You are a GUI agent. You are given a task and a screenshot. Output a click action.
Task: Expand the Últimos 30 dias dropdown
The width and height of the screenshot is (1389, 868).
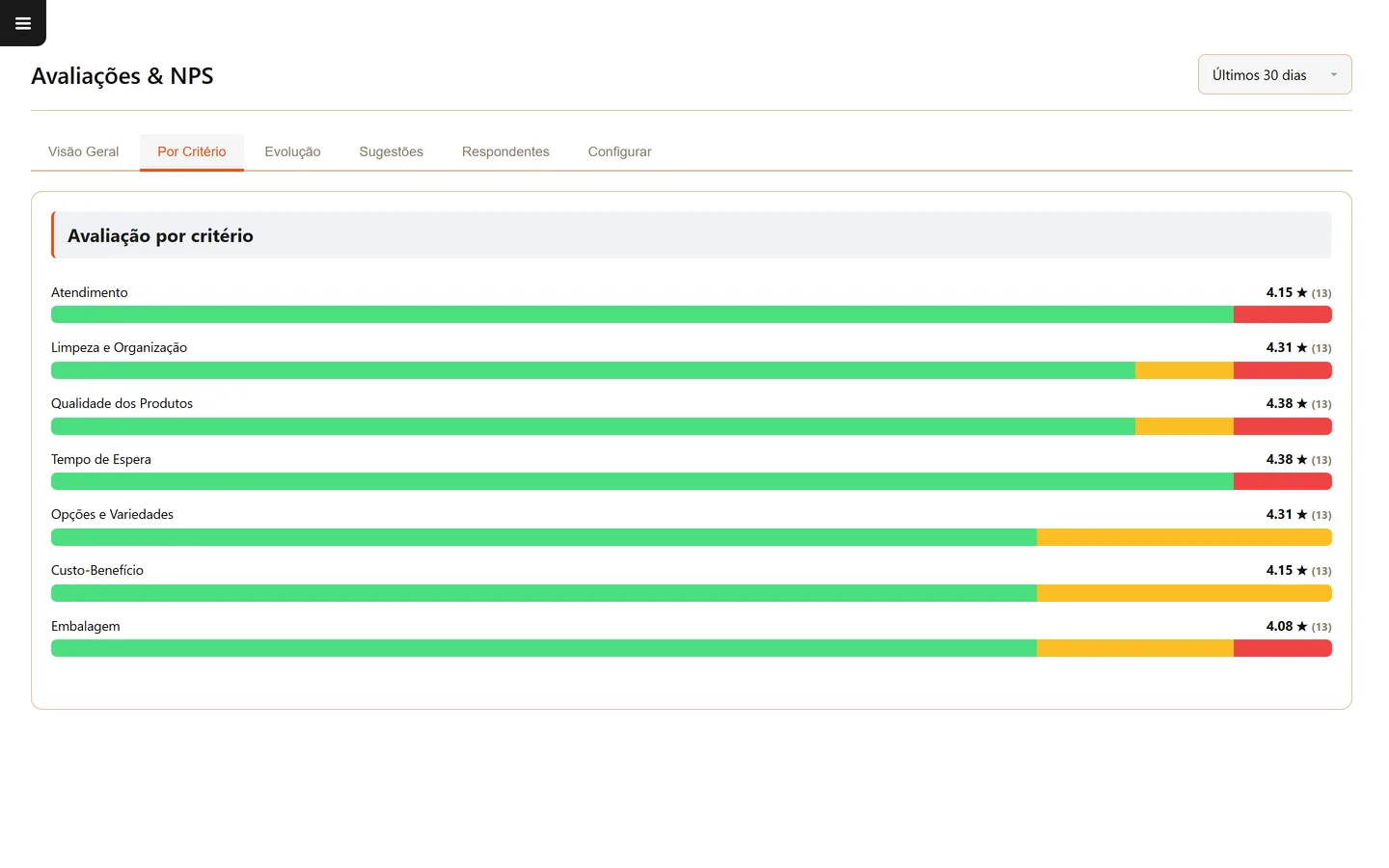1274,74
